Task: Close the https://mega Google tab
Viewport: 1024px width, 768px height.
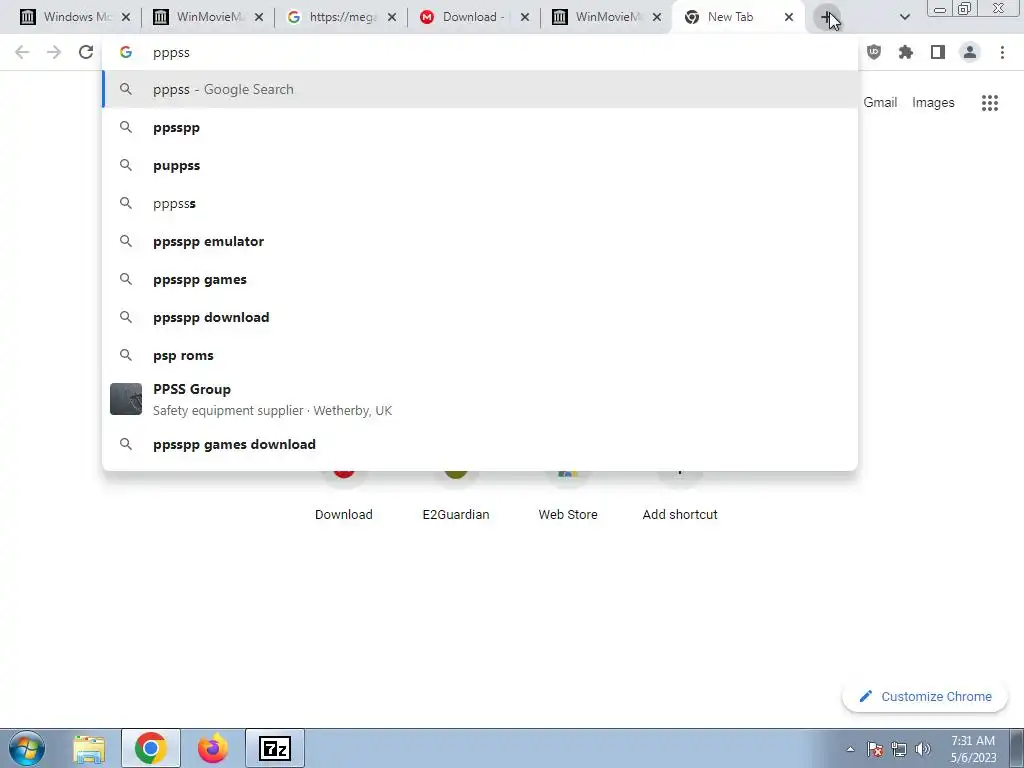Action: click(x=392, y=18)
